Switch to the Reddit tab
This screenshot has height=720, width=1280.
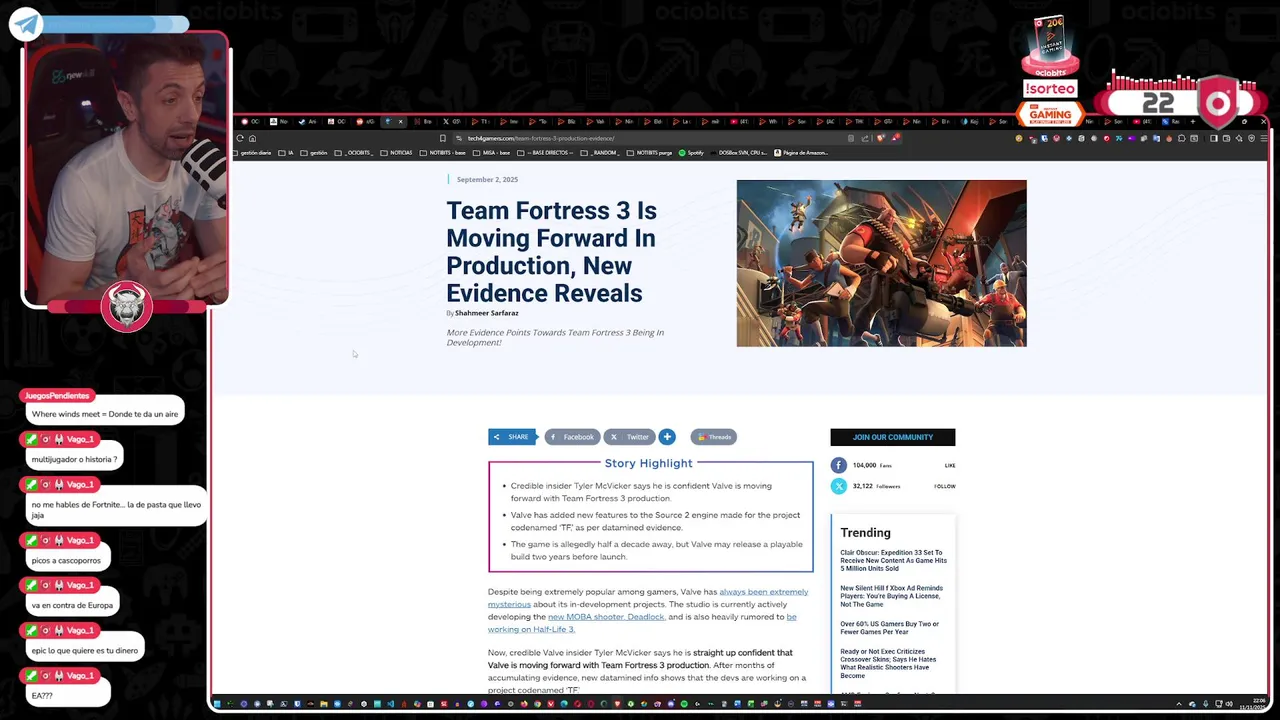365,121
